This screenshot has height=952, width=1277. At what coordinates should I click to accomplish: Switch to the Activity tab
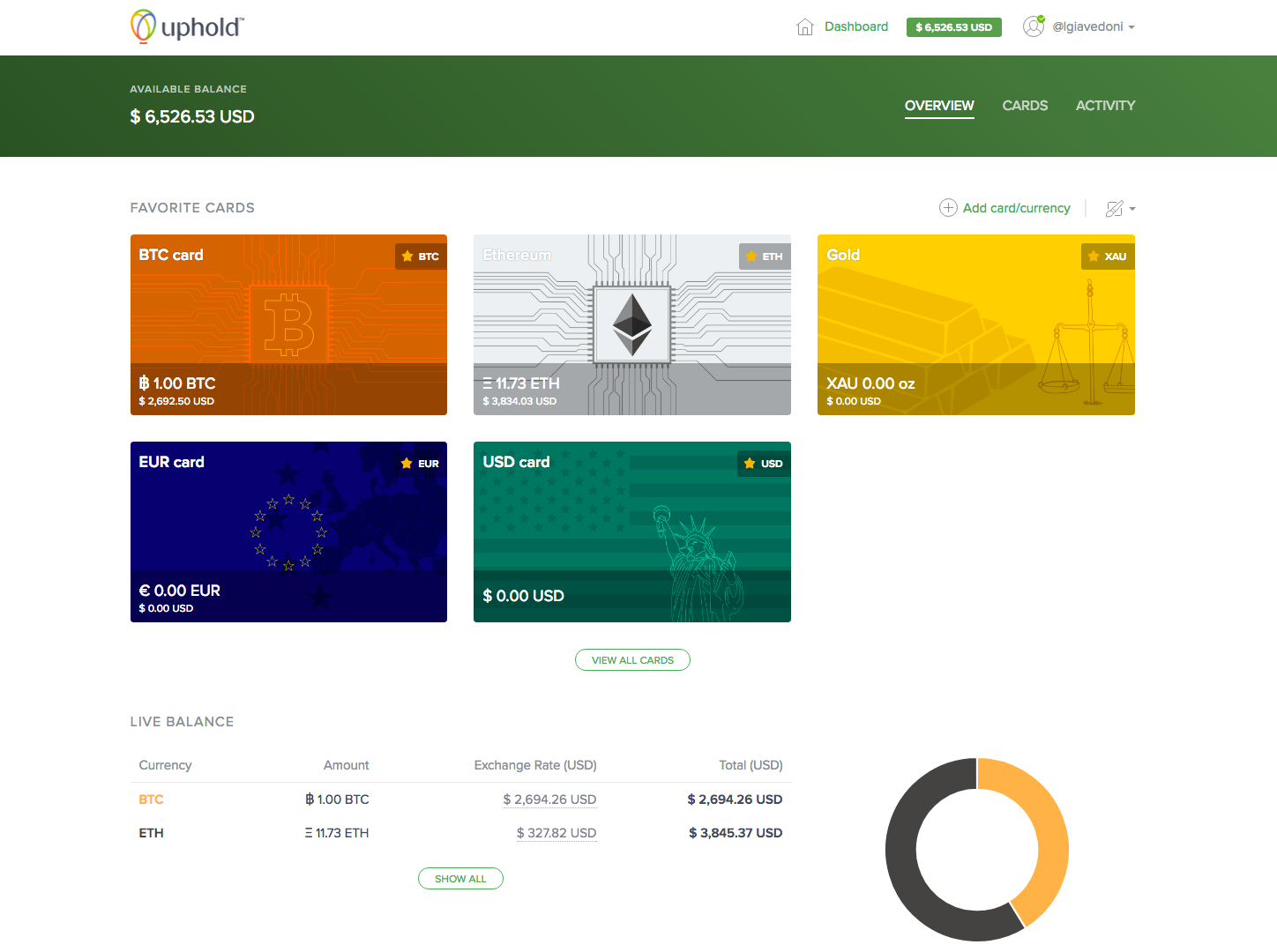point(1105,106)
